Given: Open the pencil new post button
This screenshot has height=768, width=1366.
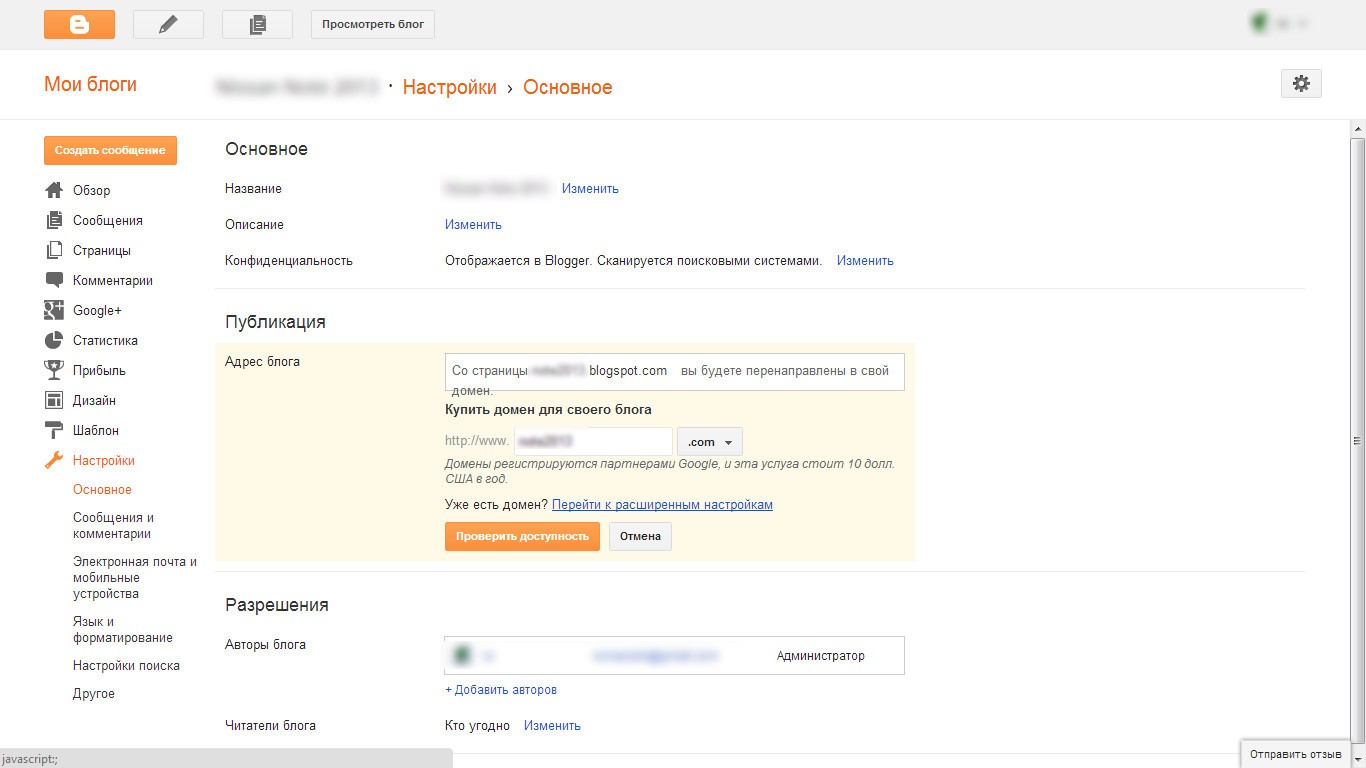Looking at the screenshot, I should click(x=168, y=24).
